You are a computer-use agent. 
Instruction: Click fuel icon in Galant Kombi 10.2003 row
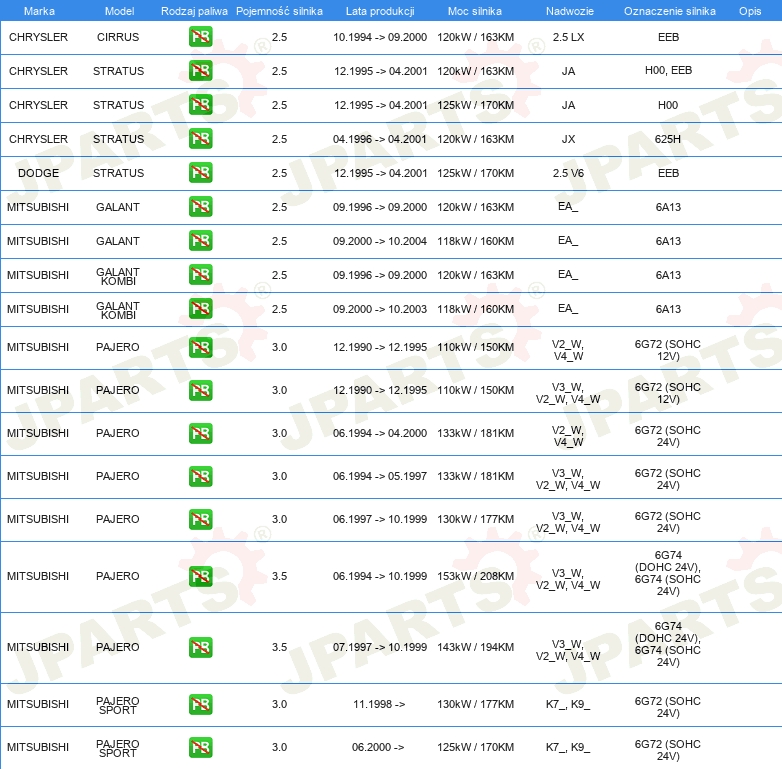[200, 308]
